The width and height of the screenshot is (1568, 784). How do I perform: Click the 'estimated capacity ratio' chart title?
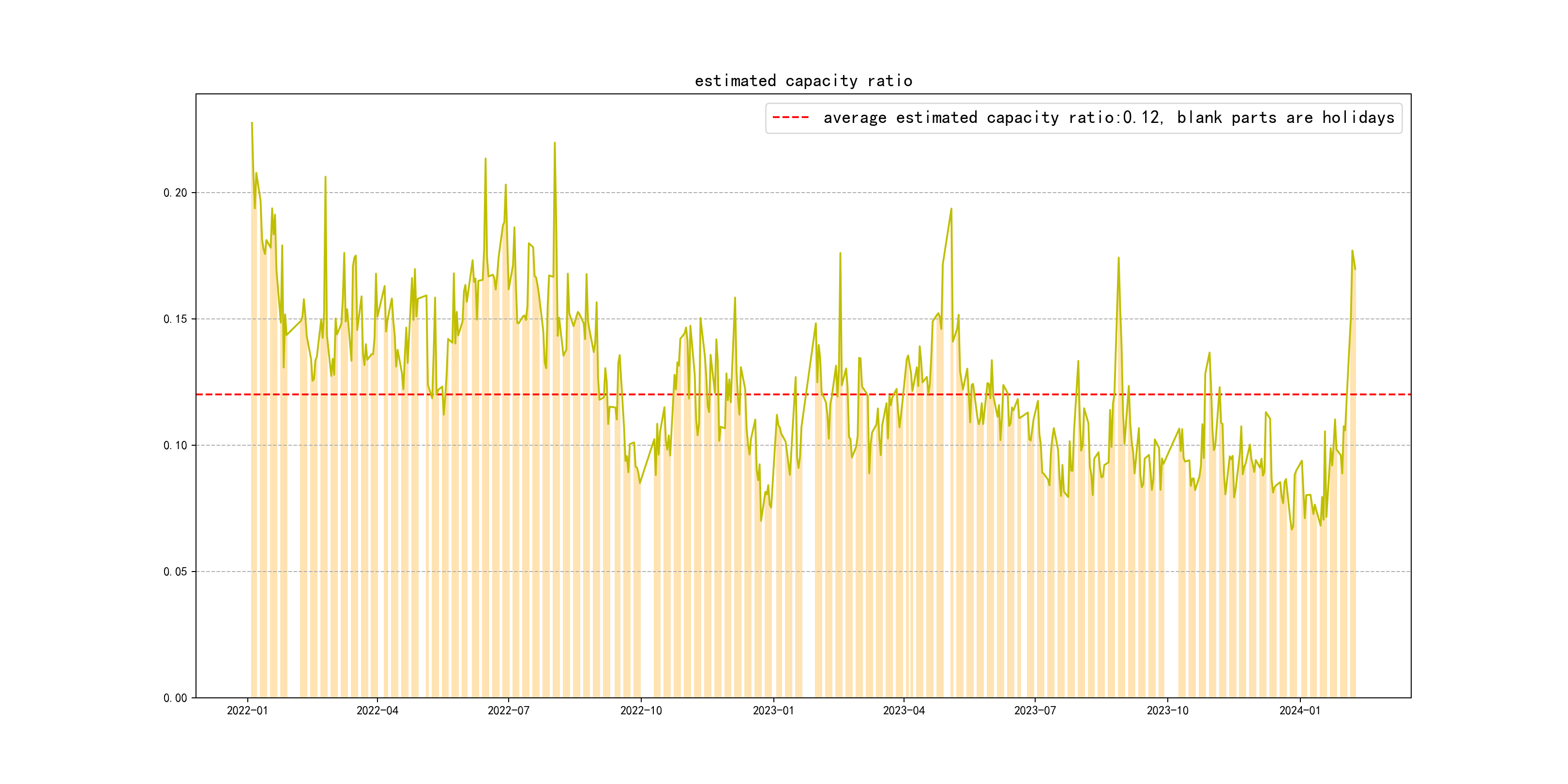tap(803, 81)
